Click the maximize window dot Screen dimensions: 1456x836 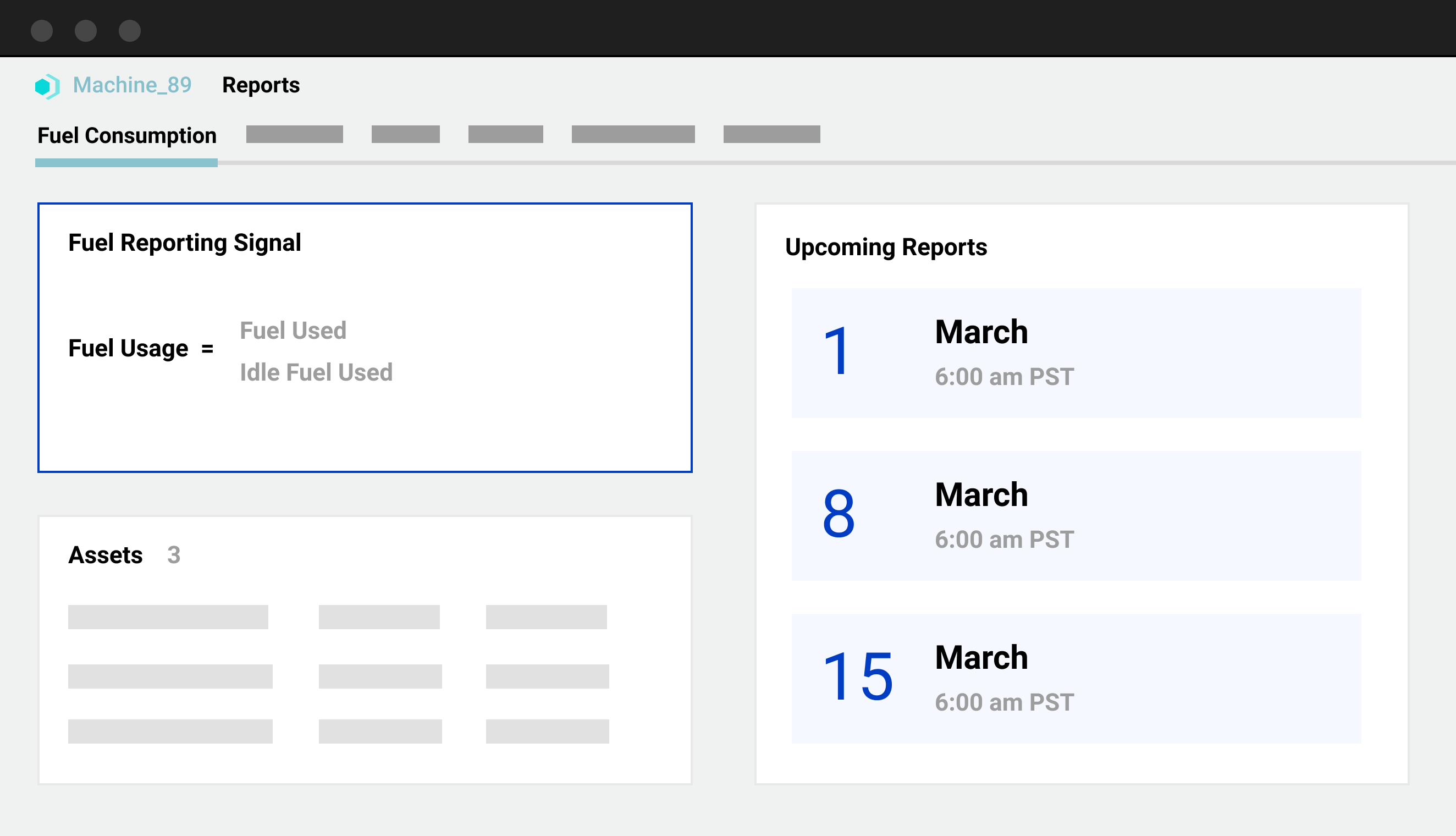point(130,30)
